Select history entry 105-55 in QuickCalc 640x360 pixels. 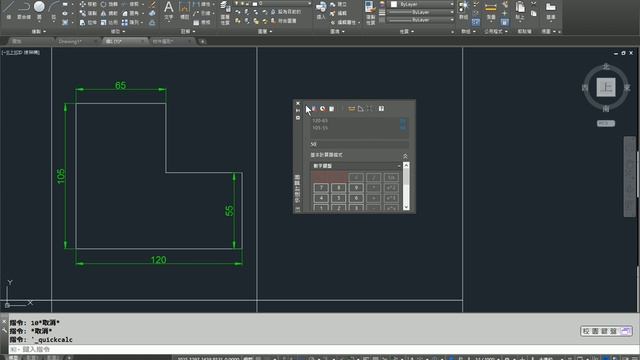tap(320, 128)
